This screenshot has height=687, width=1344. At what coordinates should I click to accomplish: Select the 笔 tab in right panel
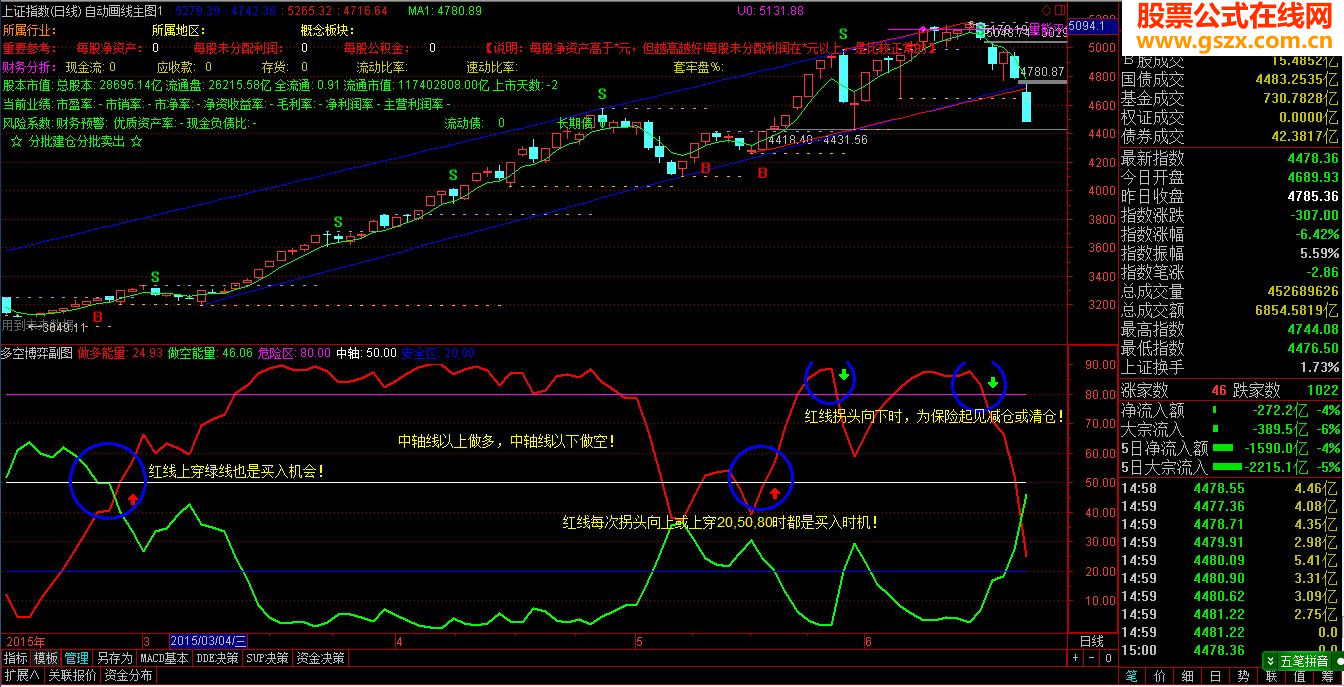[x=1131, y=676]
